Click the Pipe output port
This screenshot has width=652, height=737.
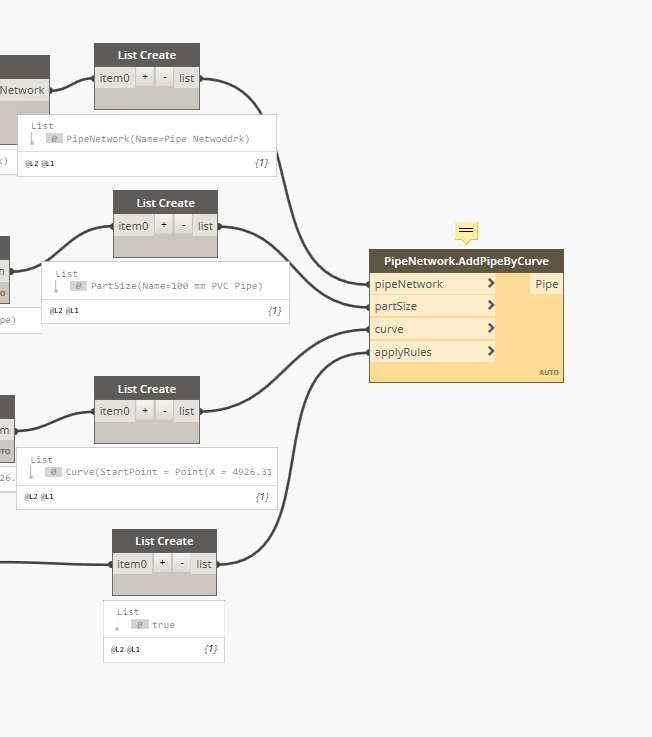pyautogui.click(x=547, y=284)
